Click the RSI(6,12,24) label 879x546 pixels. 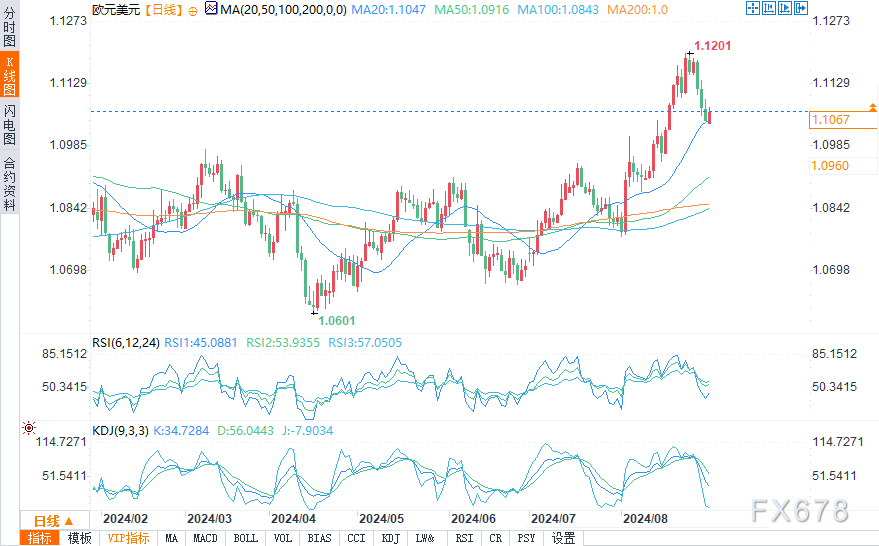[126, 343]
